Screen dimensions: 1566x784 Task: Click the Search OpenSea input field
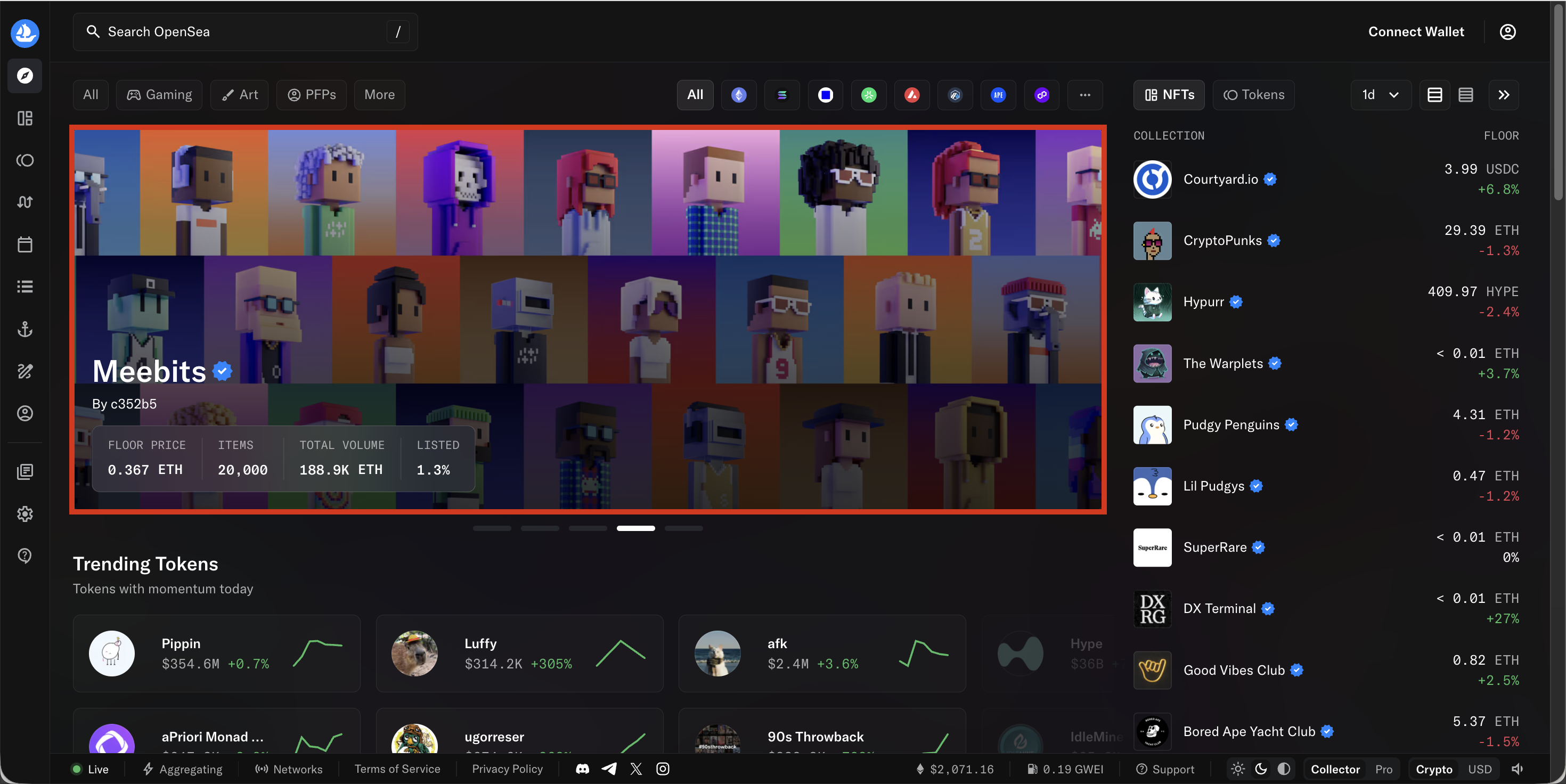pos(243,31)
